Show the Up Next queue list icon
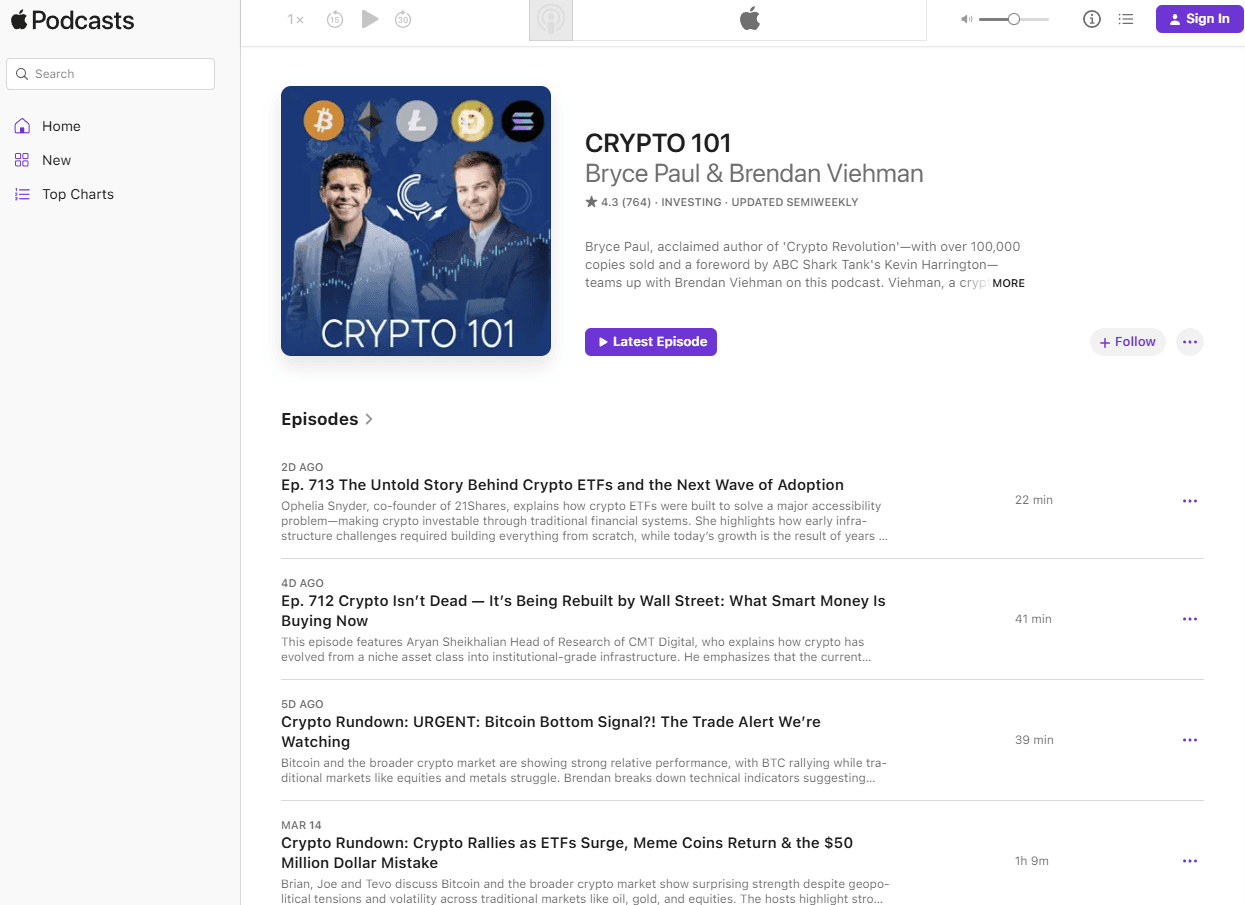This screenshot has height=905, width=1245. click(1126, 19)
